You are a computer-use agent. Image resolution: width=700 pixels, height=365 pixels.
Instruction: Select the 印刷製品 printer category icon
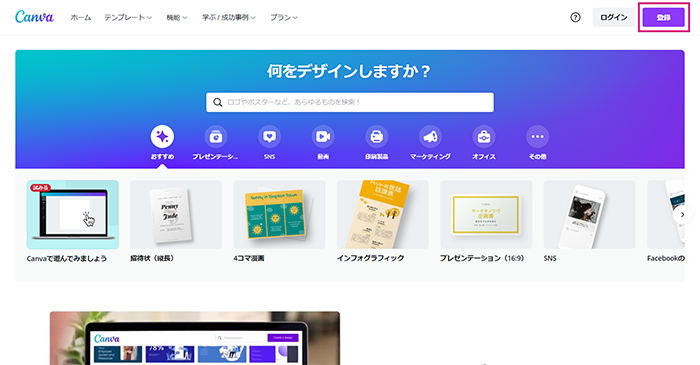(376, 137)
